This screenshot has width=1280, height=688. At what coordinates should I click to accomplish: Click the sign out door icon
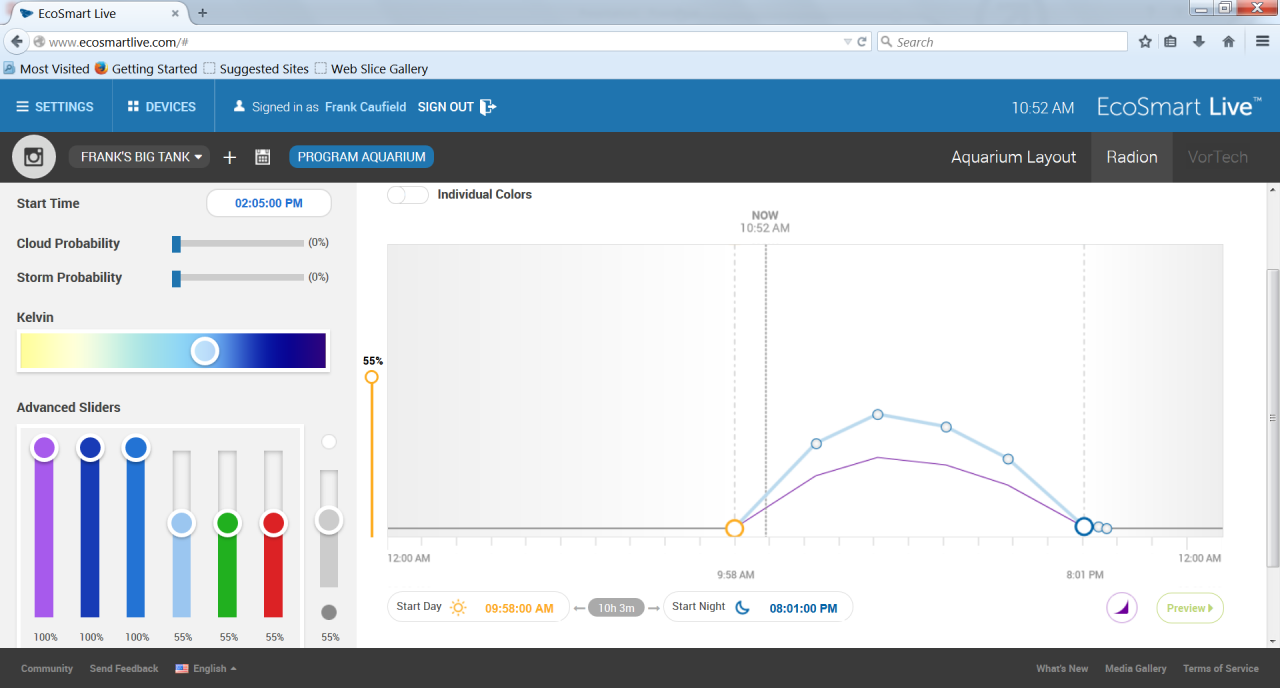tap(488, 107)
